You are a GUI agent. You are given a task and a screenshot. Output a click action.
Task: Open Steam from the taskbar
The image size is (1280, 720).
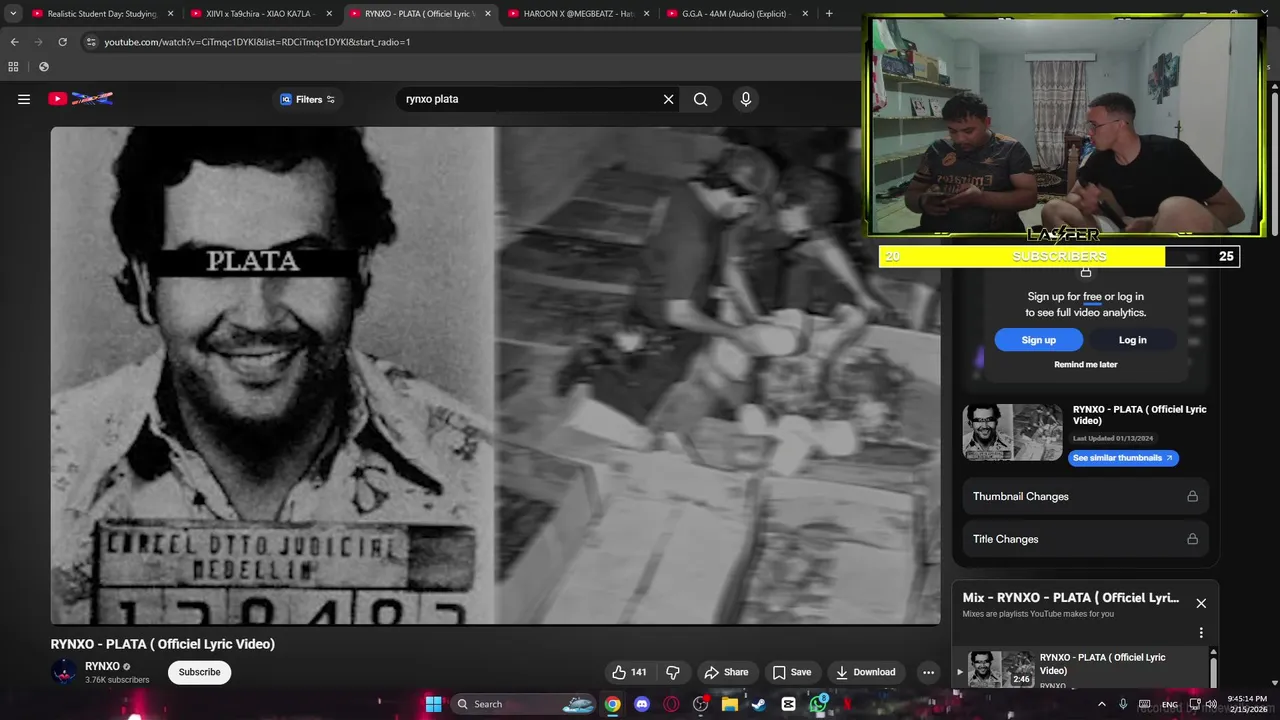coord(759,704)
